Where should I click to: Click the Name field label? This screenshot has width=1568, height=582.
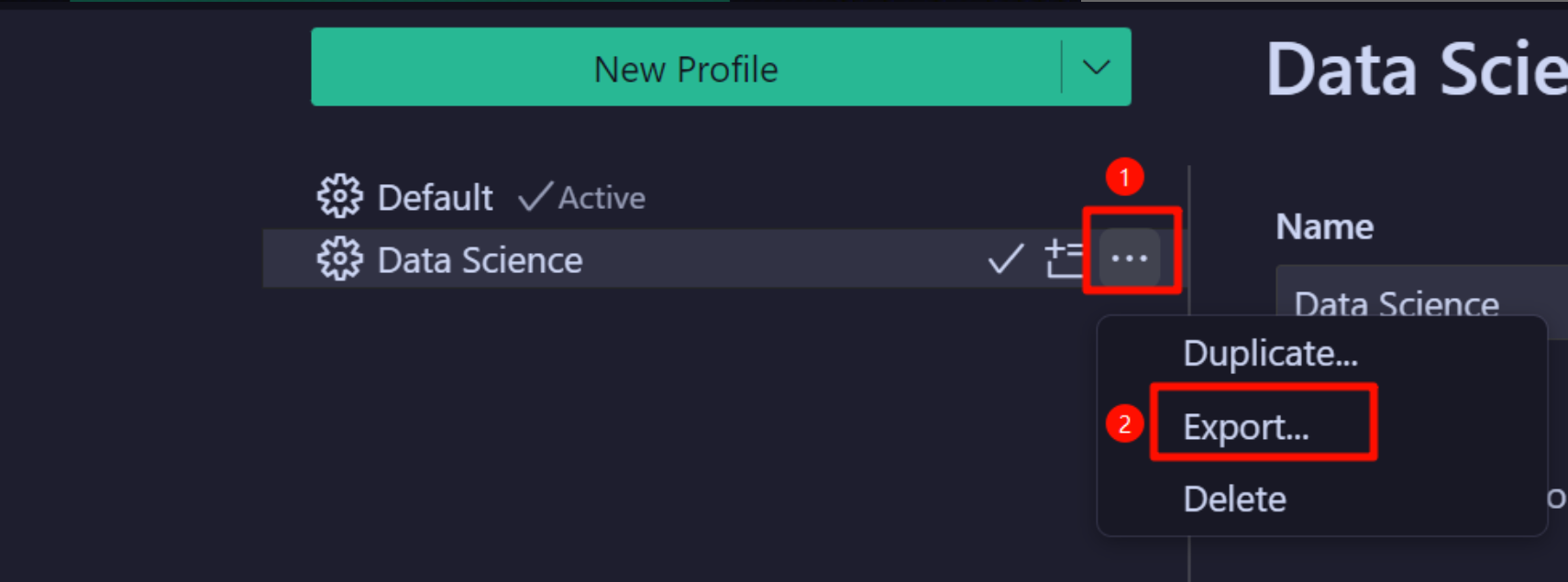pos(1324,226)
